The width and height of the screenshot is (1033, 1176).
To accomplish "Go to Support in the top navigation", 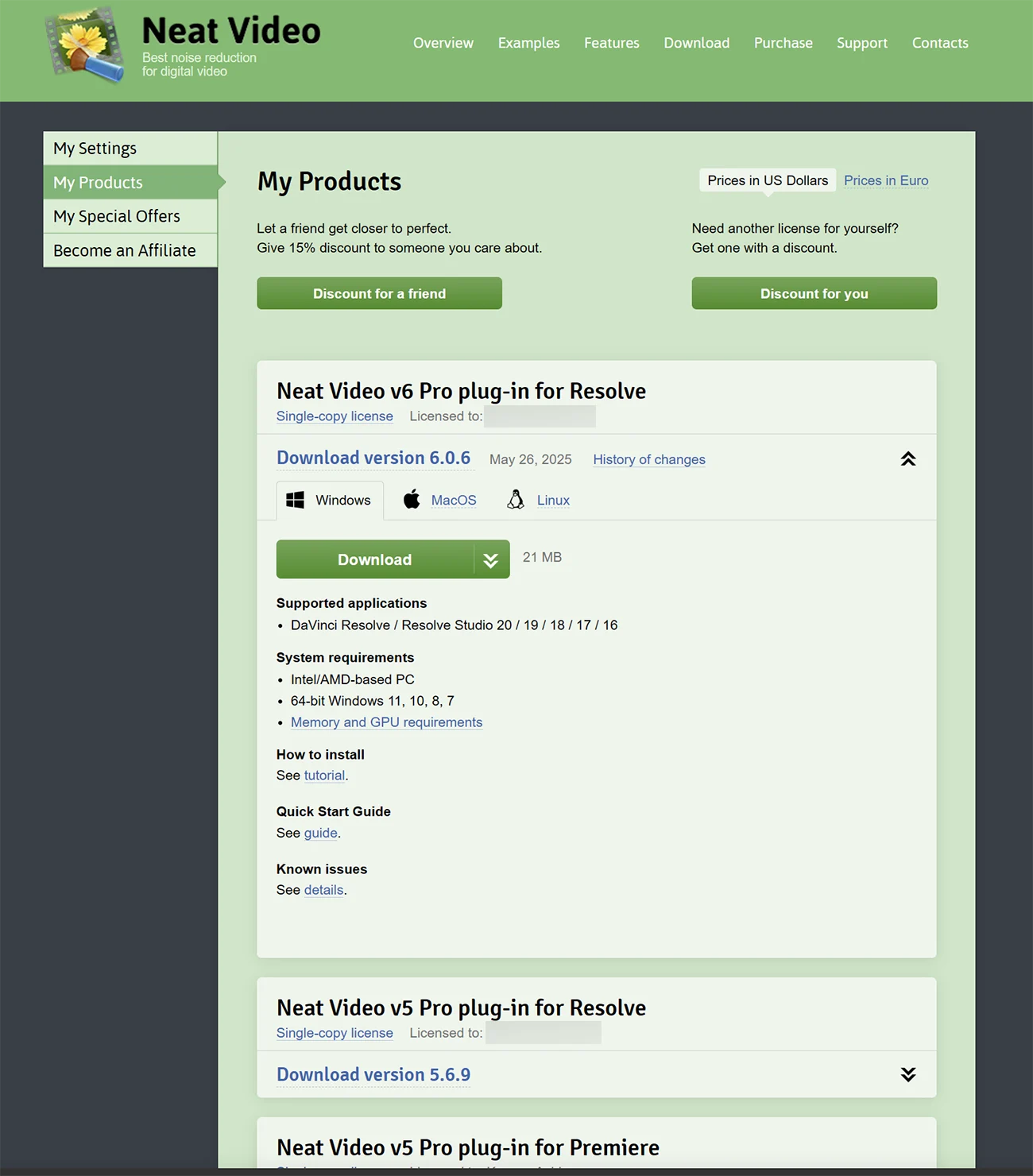I will [862, 43].
